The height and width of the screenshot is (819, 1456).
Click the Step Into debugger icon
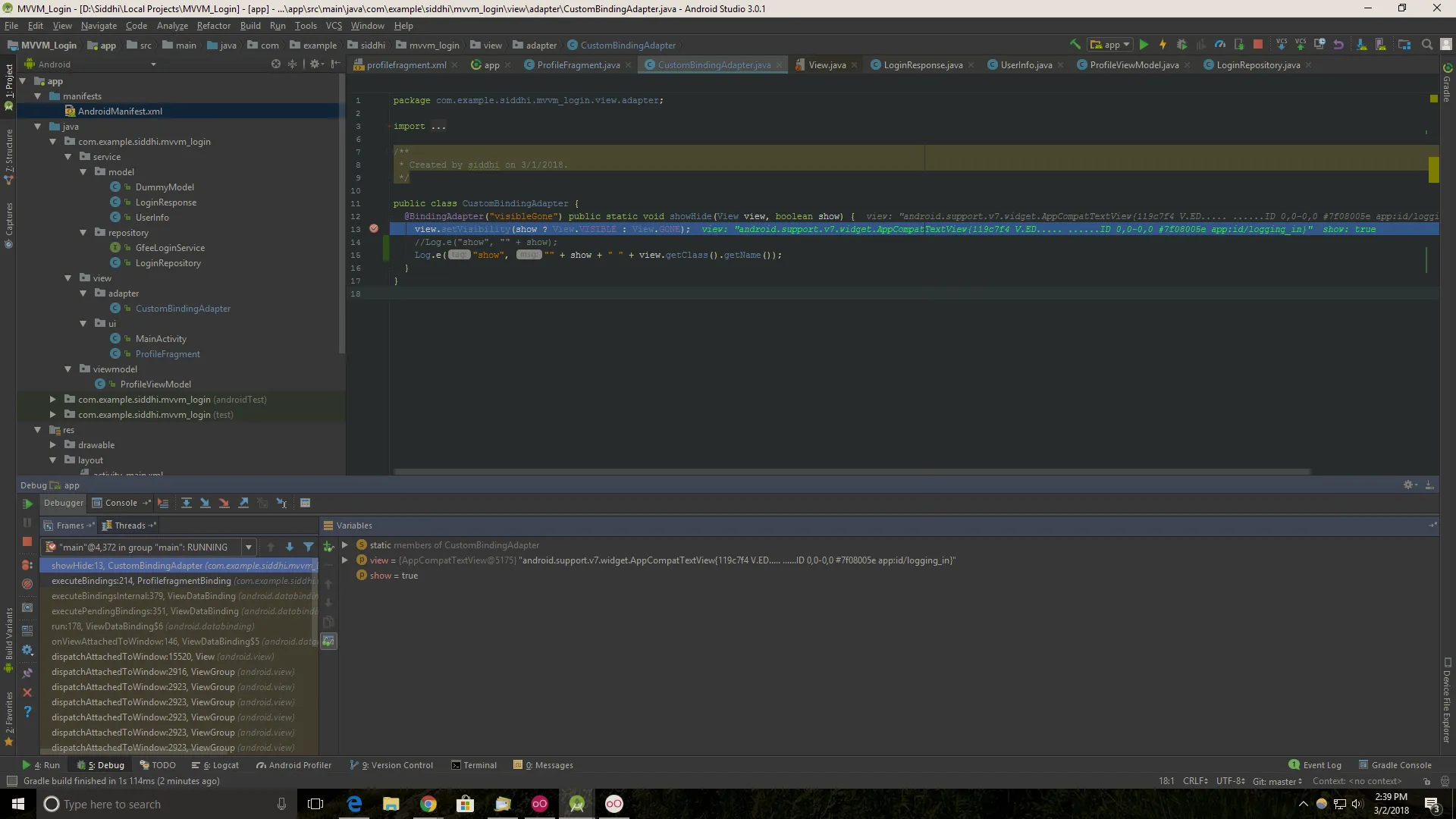(205, 503)
